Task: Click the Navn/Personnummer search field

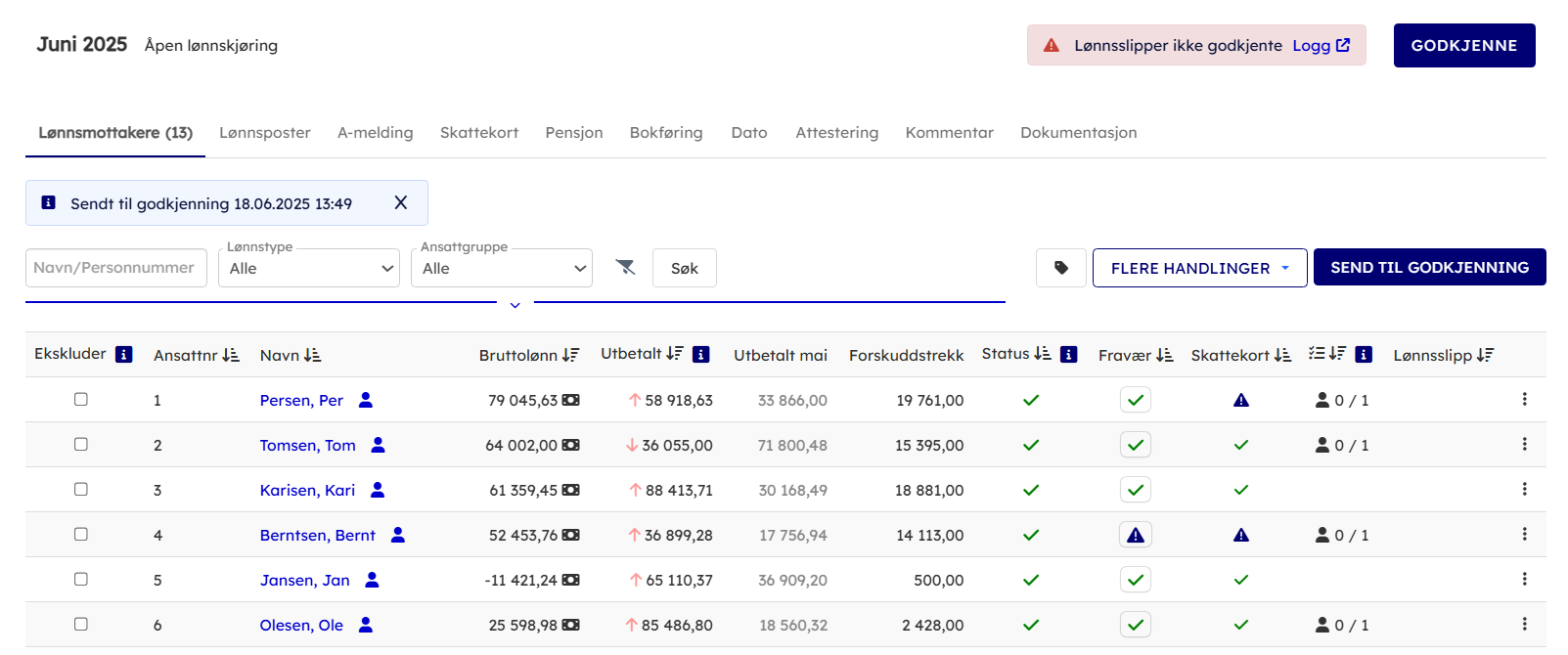Action: [115, 268]
